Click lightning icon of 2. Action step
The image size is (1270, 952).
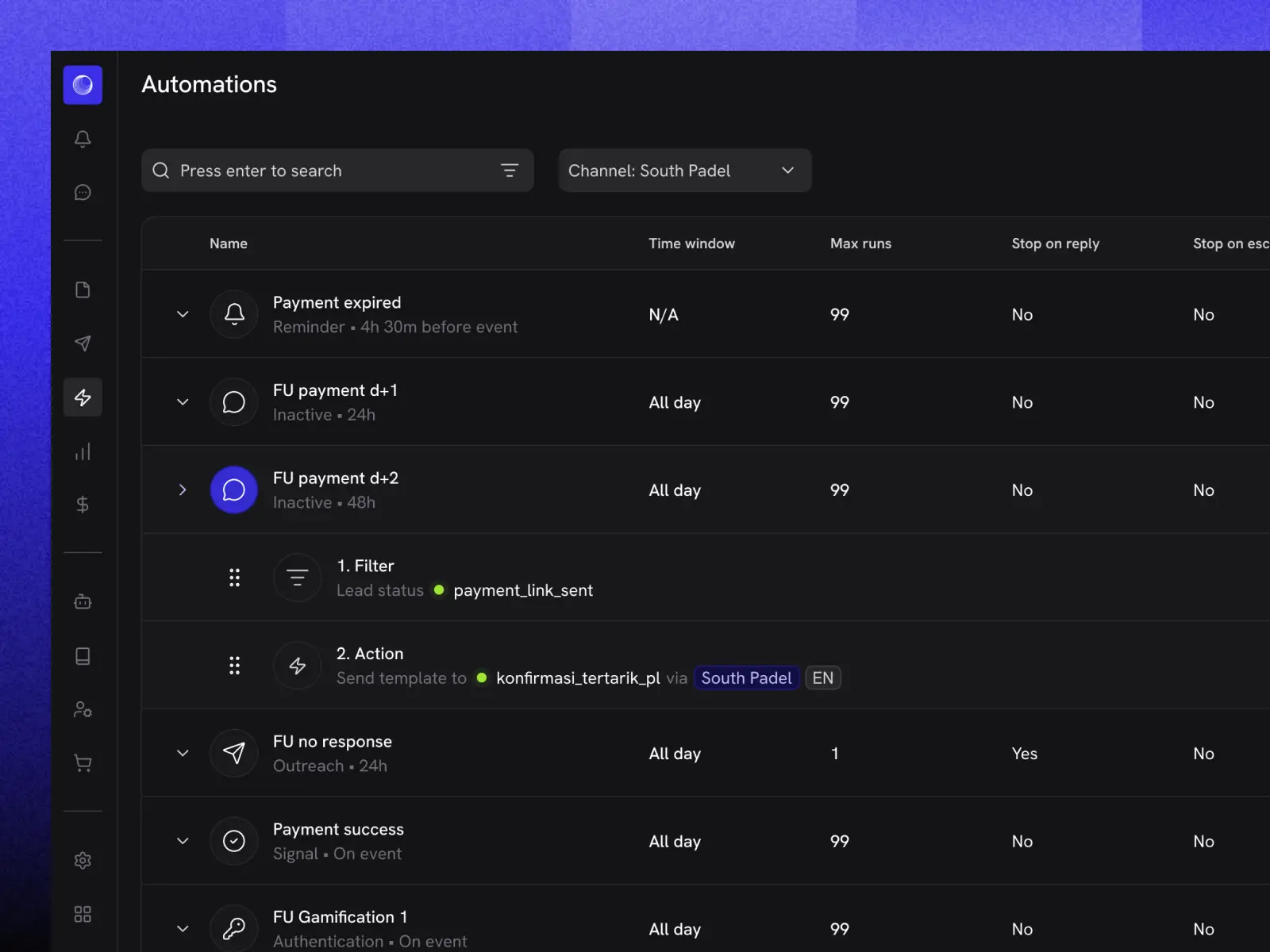298,666
